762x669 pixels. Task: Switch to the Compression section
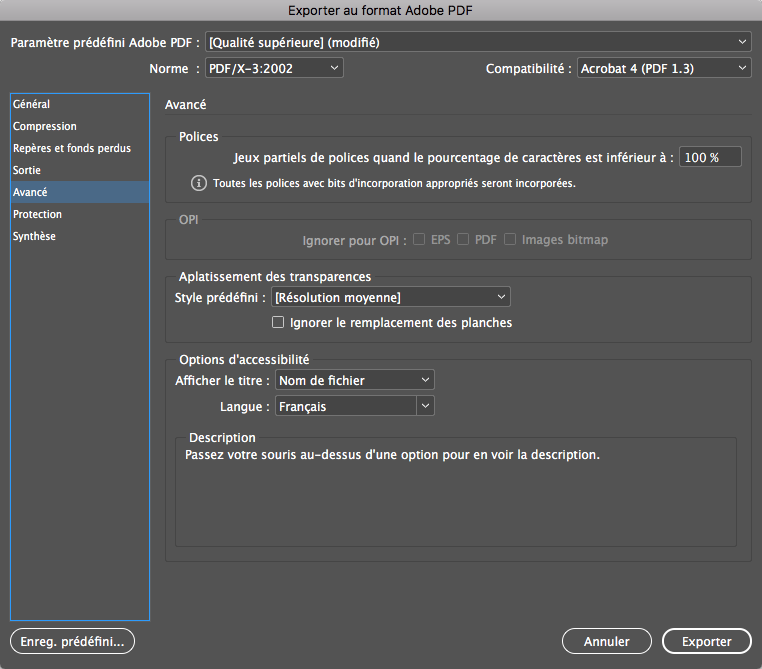[45, 126]
